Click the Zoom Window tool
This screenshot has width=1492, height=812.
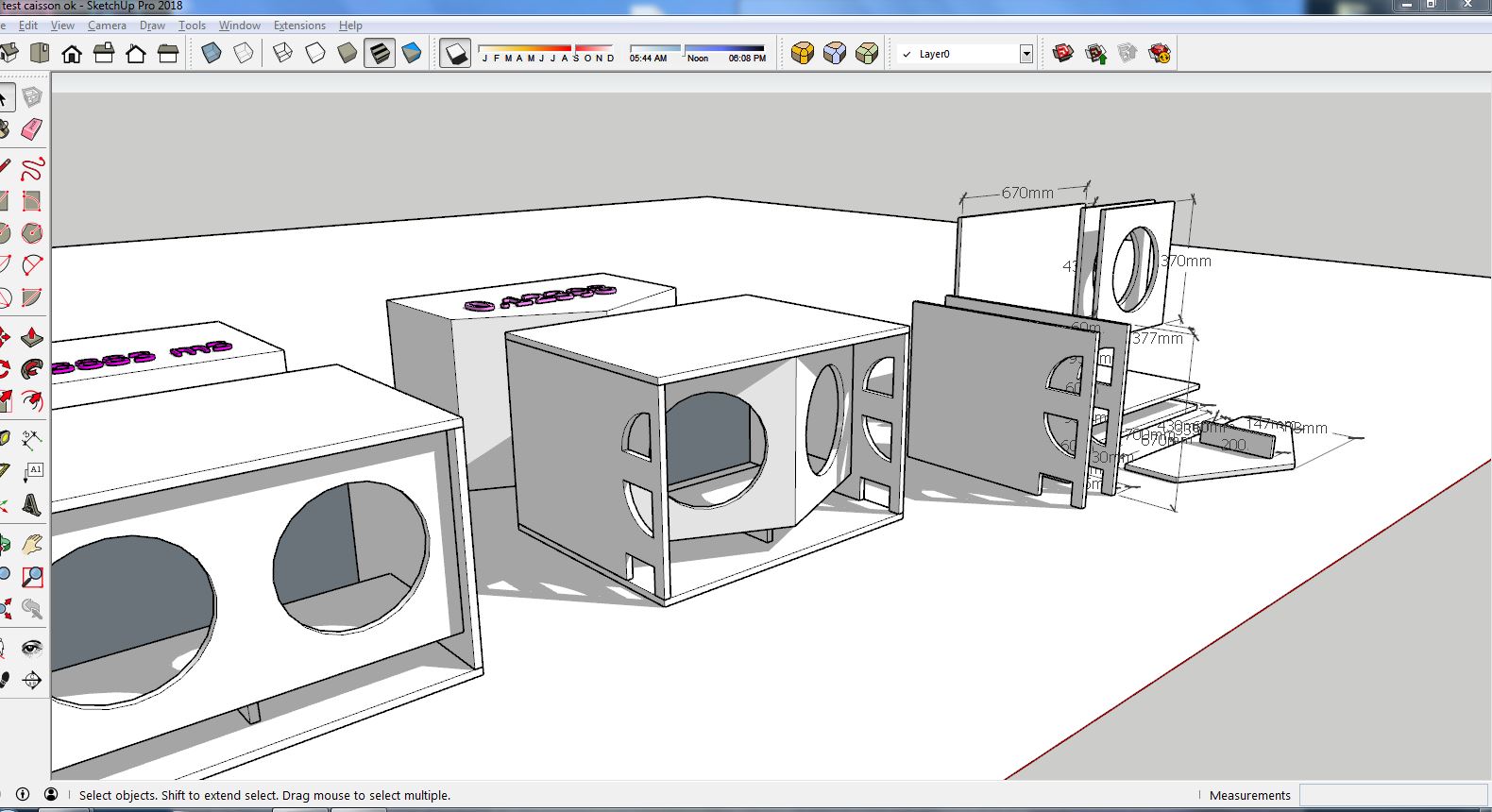click(32, 576)
